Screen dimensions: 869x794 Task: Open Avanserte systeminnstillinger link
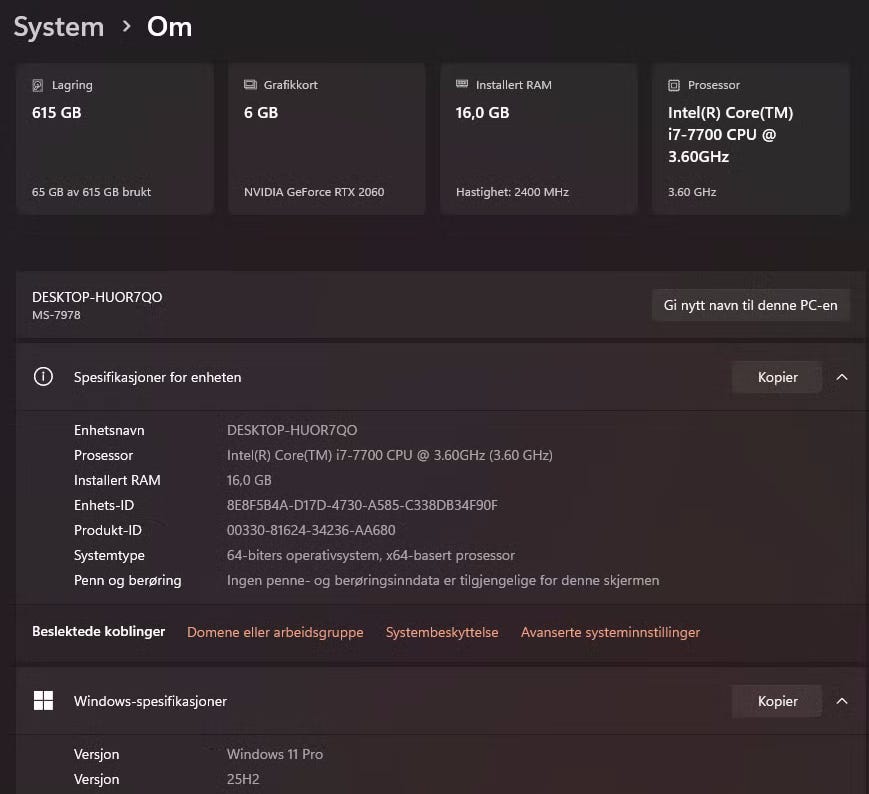[x=610, y=632]
